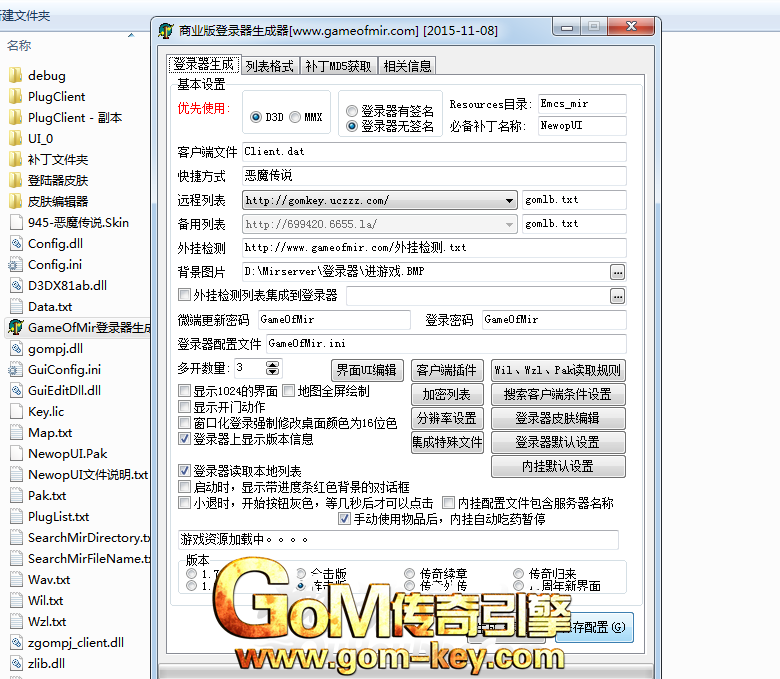Select 传奇归来 version radio button

tap(518, 574)
